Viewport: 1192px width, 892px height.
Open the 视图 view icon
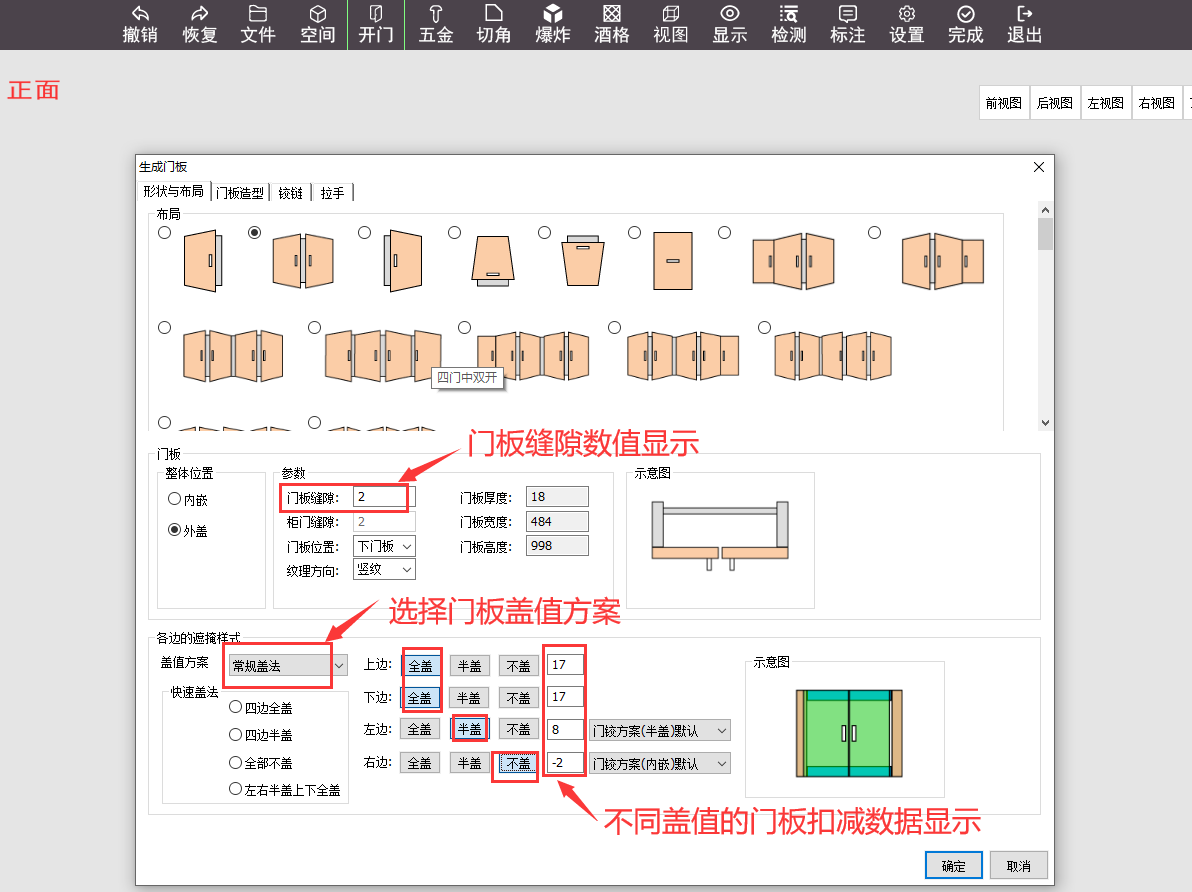tap(670, 24)
